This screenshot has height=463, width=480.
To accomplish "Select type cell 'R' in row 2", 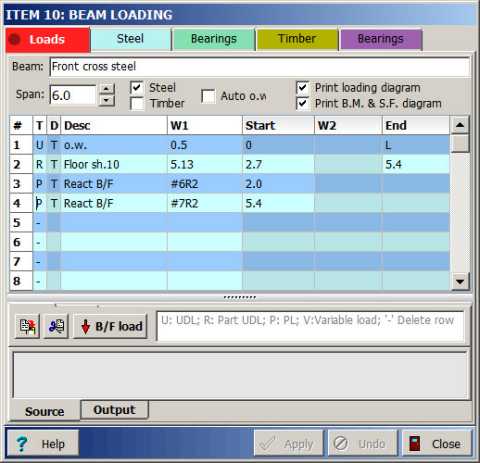I will (x=40, y=164).
